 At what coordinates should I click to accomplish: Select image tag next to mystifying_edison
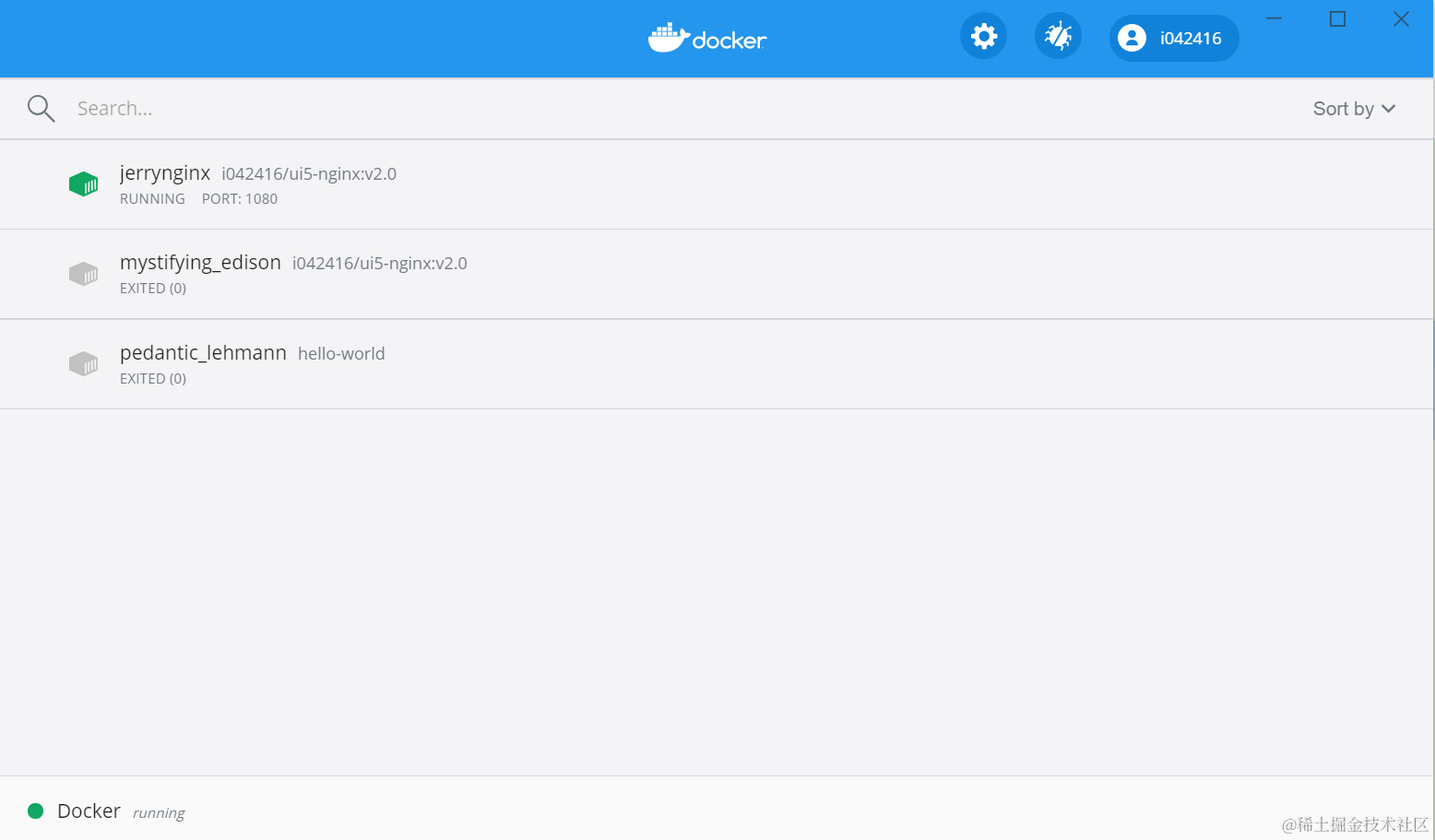coord(380,264)
